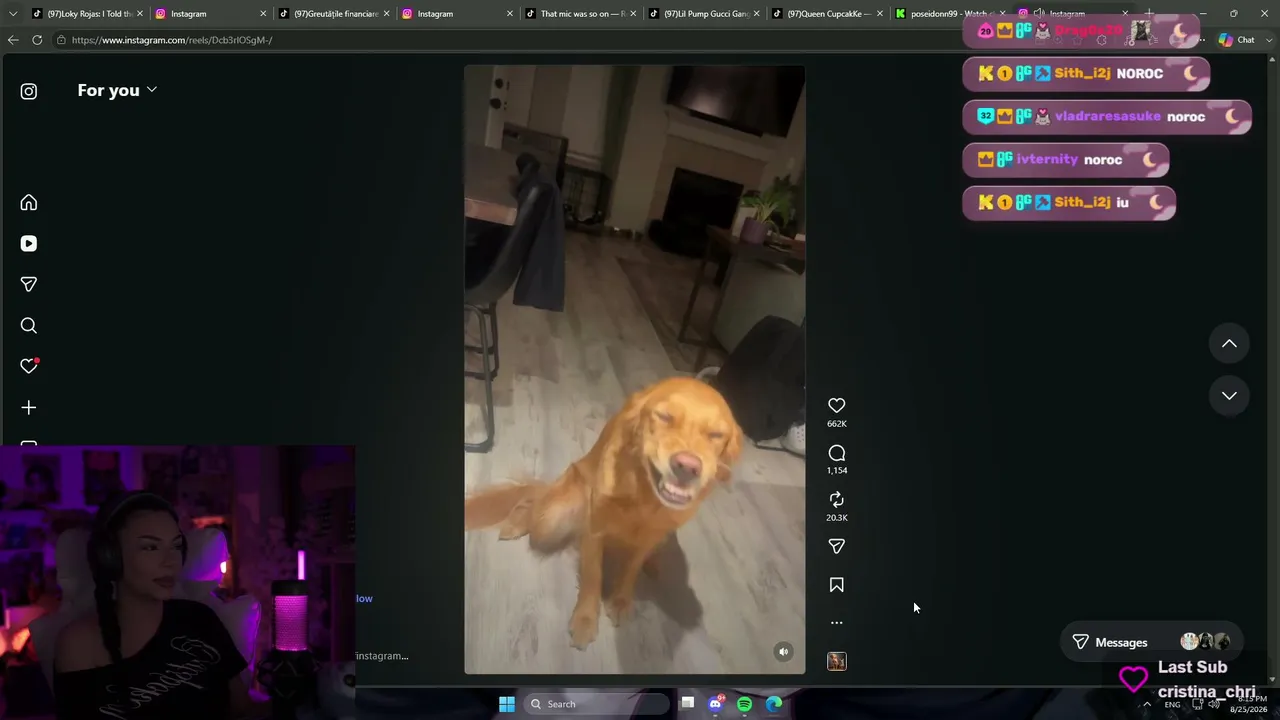The width and height of the screenshot is (1280, 720).
Task: Click the dog reel video to pause
Action: 634,370
